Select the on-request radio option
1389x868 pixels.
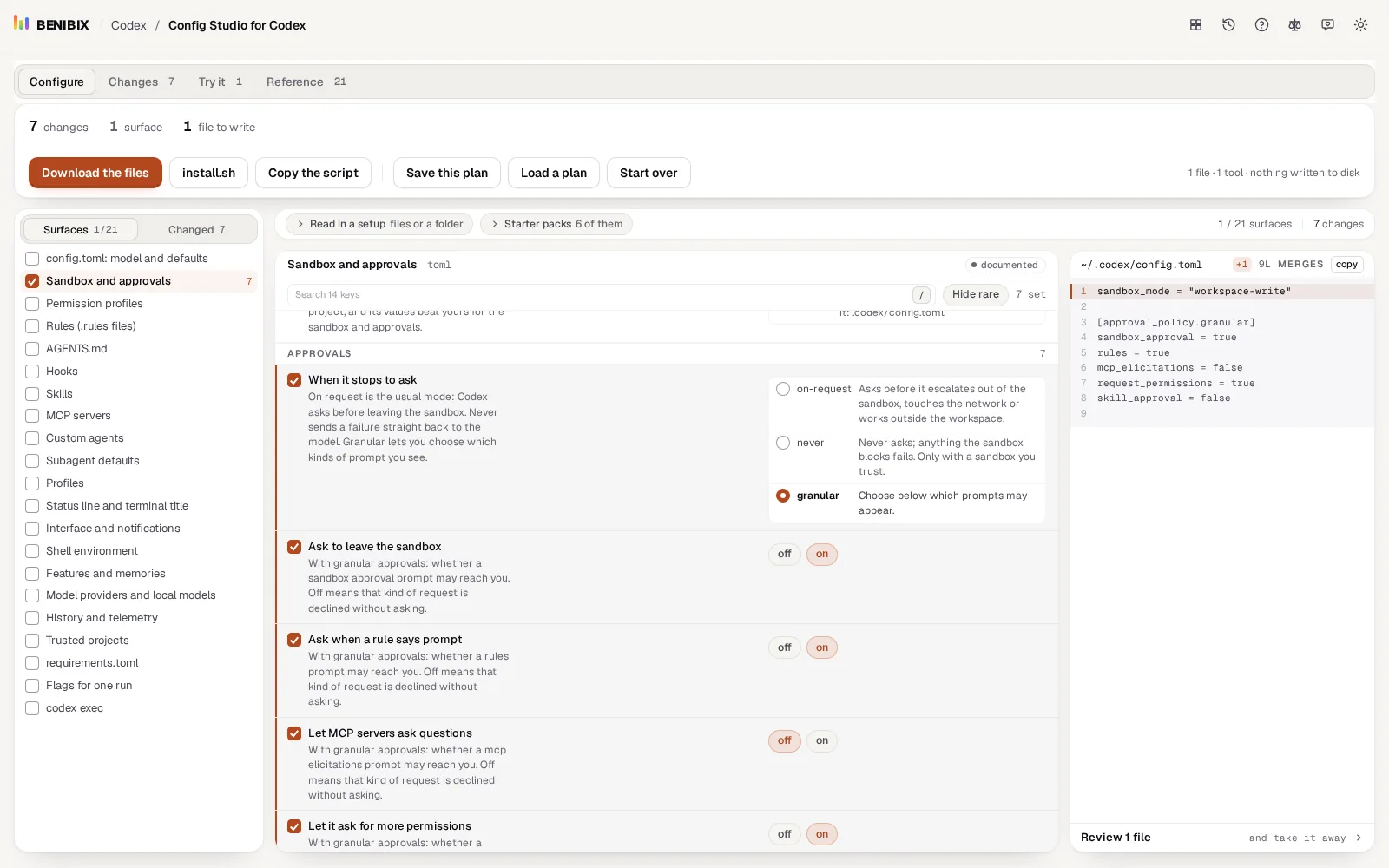click(783, 389)
